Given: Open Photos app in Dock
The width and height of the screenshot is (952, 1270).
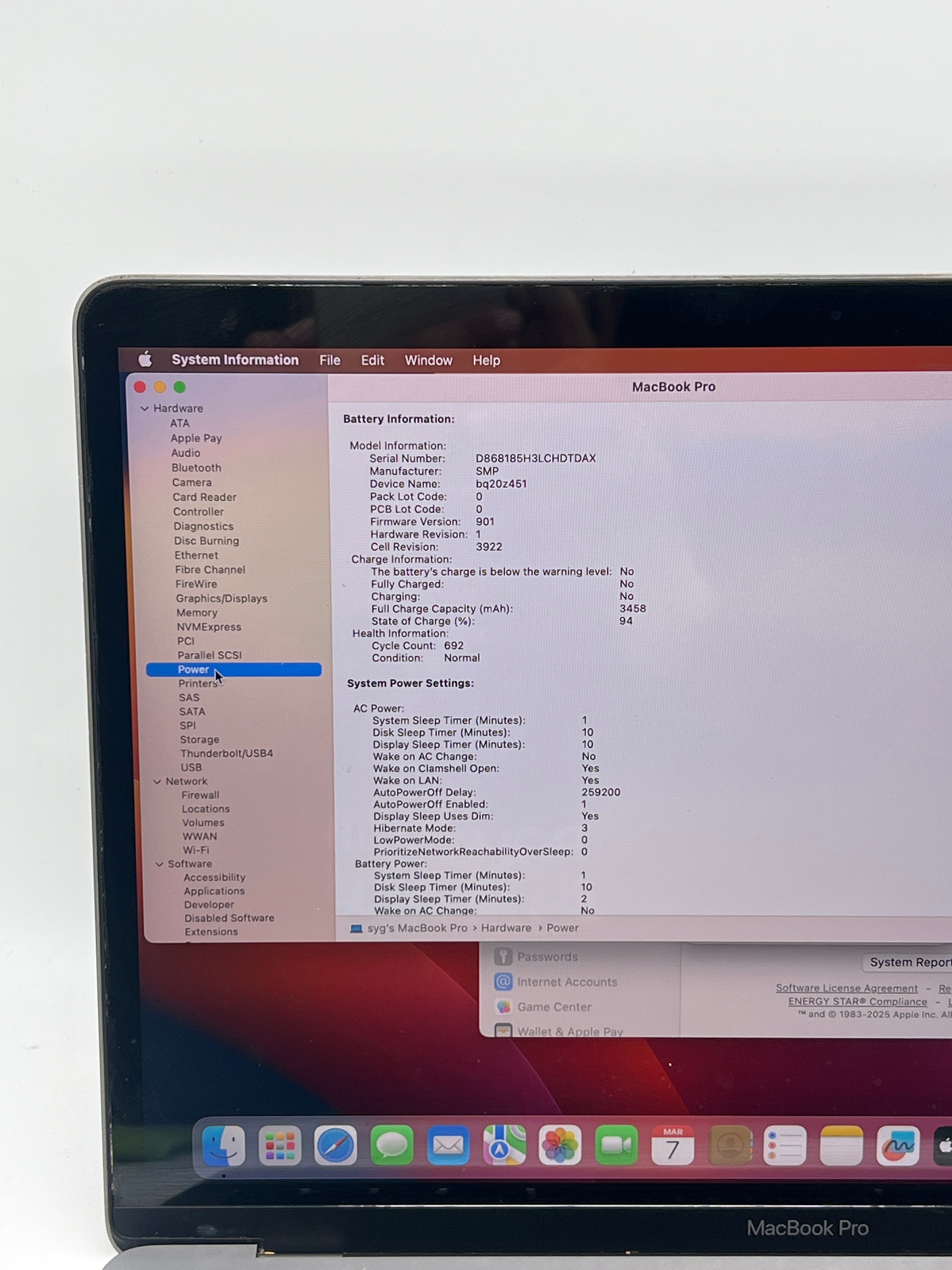Looking at the screenshot, I should click(x=560, y=1145).
